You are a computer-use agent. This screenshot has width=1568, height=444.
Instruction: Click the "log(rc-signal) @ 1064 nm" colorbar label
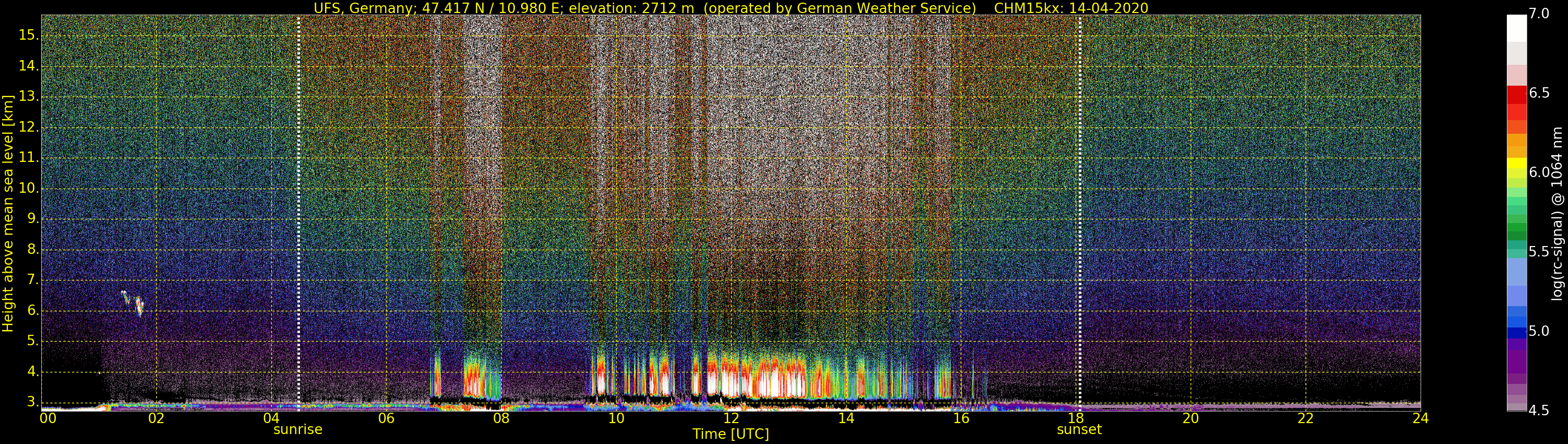coord(1557,214)
